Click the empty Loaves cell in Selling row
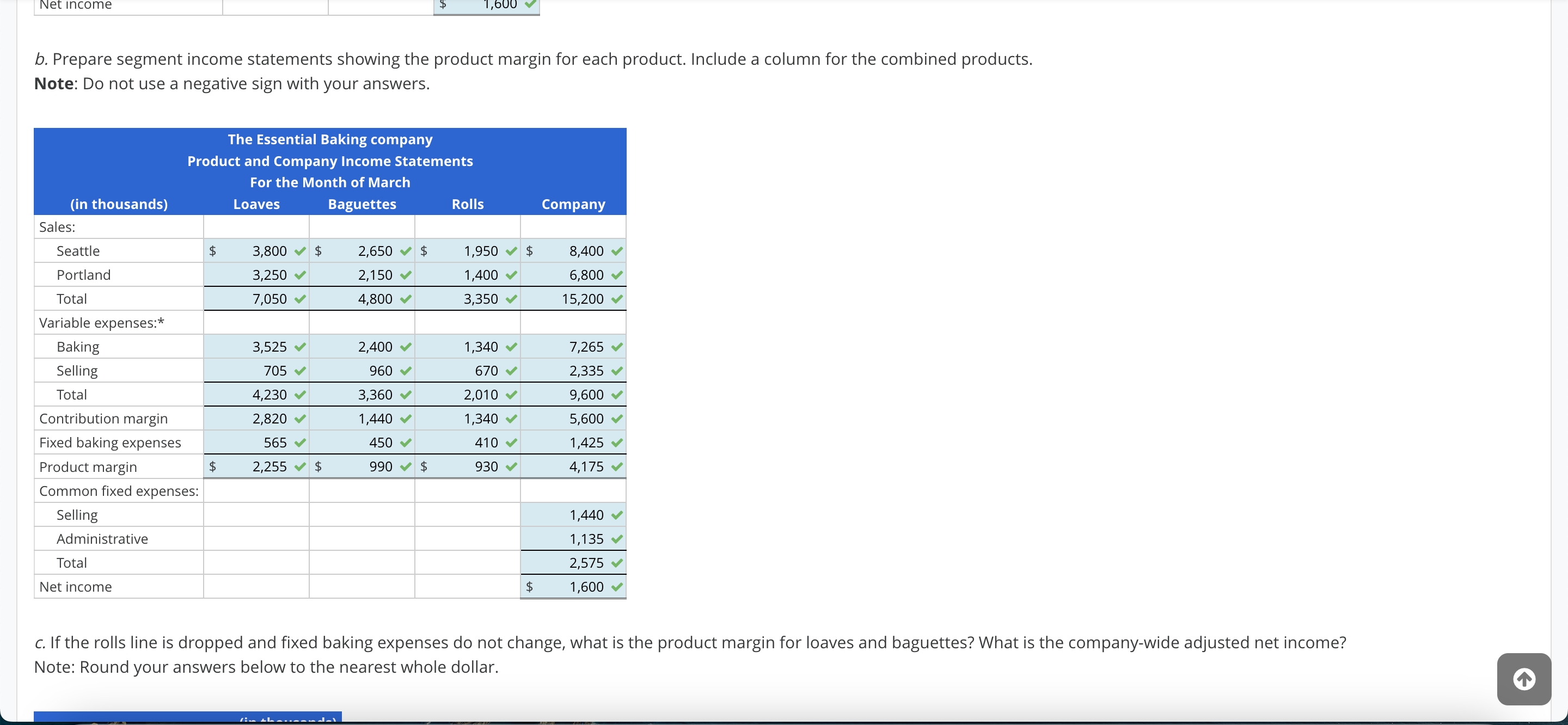1568x725 pixels. click(256, 514)
